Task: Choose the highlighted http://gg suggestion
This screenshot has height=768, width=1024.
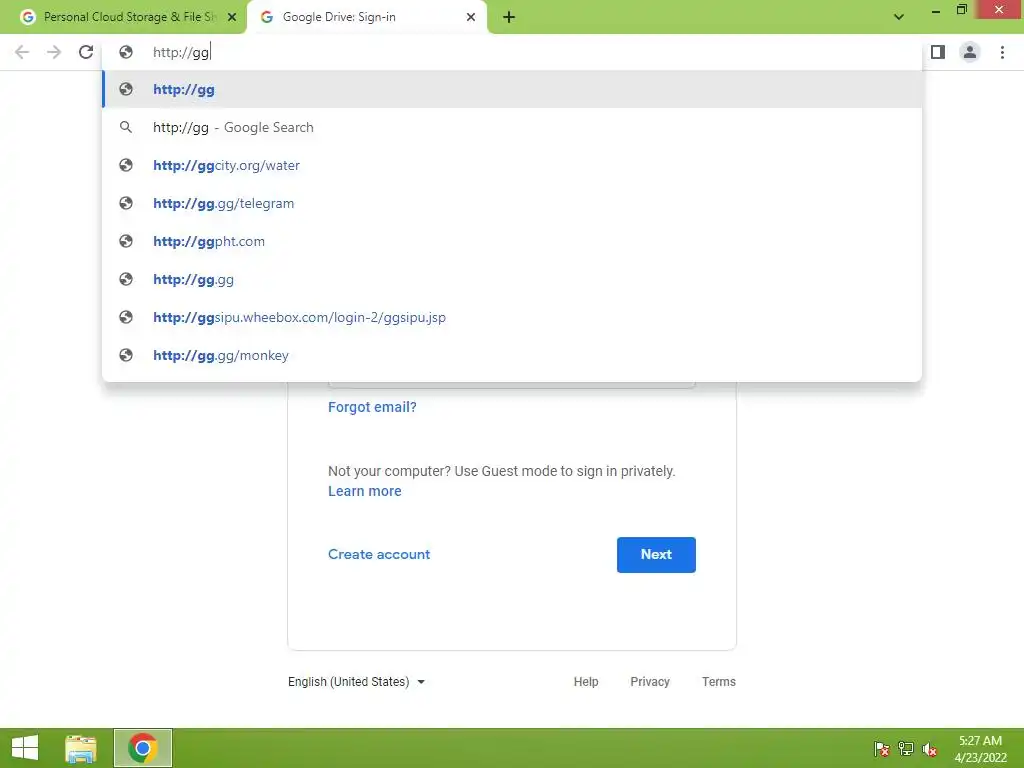Action: pyautogui.click(x=512, y=89)
